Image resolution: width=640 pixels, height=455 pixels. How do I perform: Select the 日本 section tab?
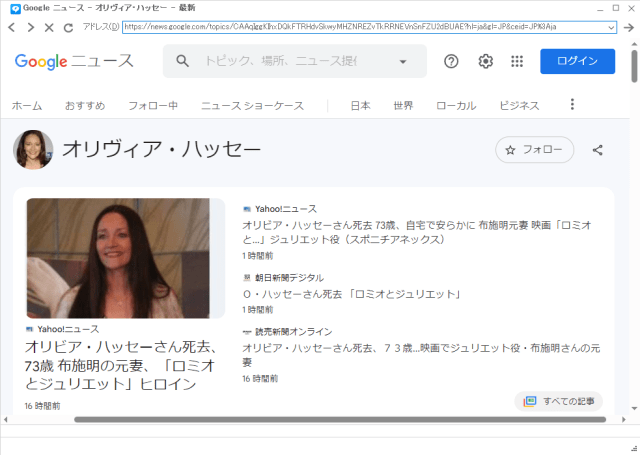(x=360, y=106)
